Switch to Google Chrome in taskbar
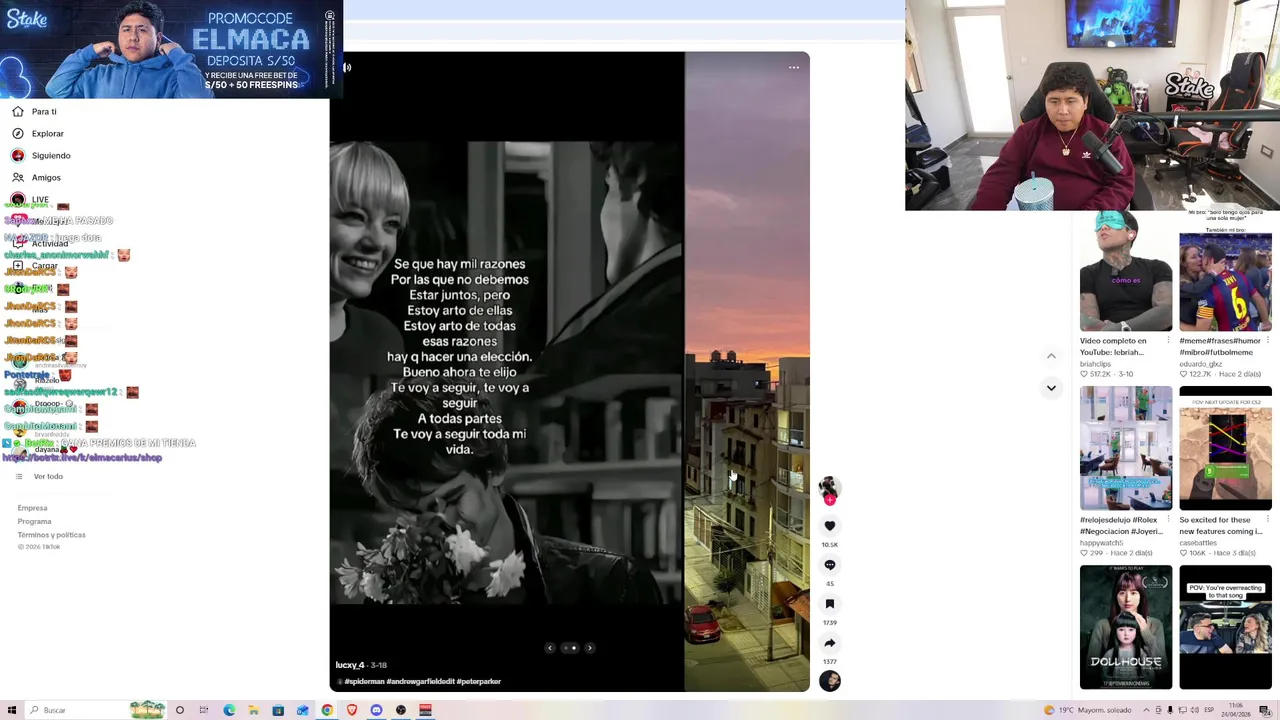 [x=327, y=710]
